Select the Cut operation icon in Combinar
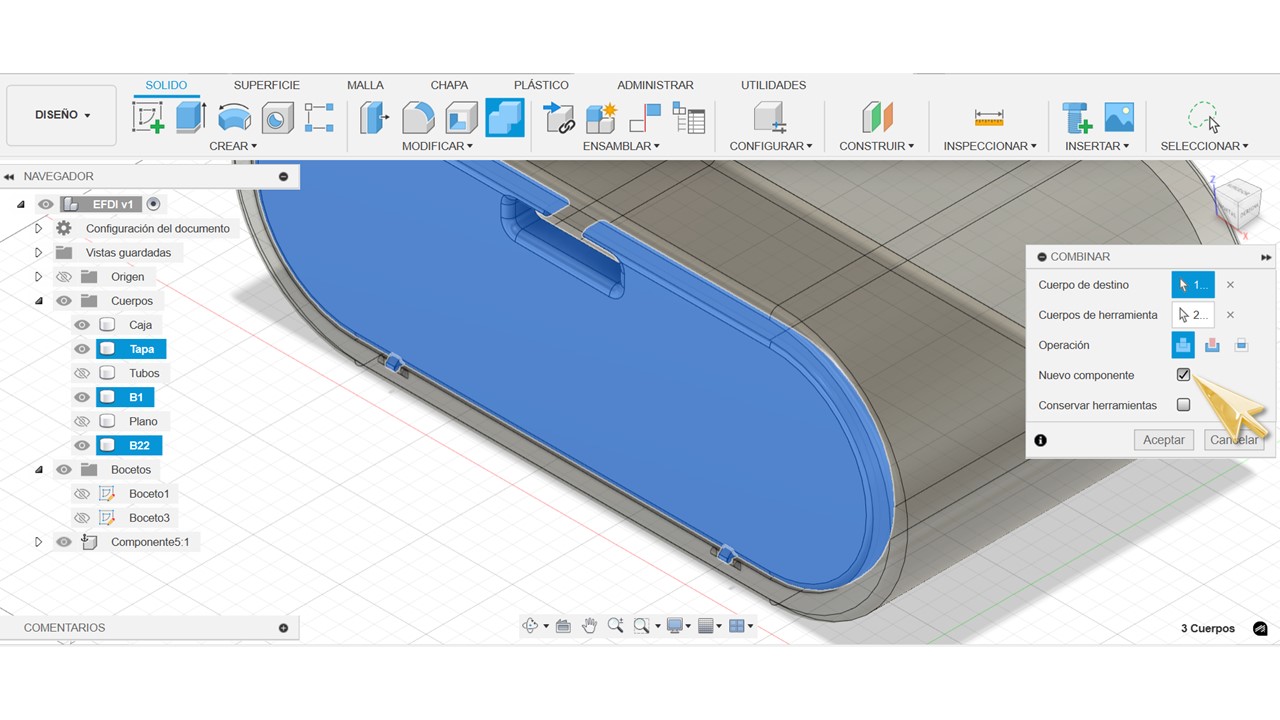 click(1212, 345)
